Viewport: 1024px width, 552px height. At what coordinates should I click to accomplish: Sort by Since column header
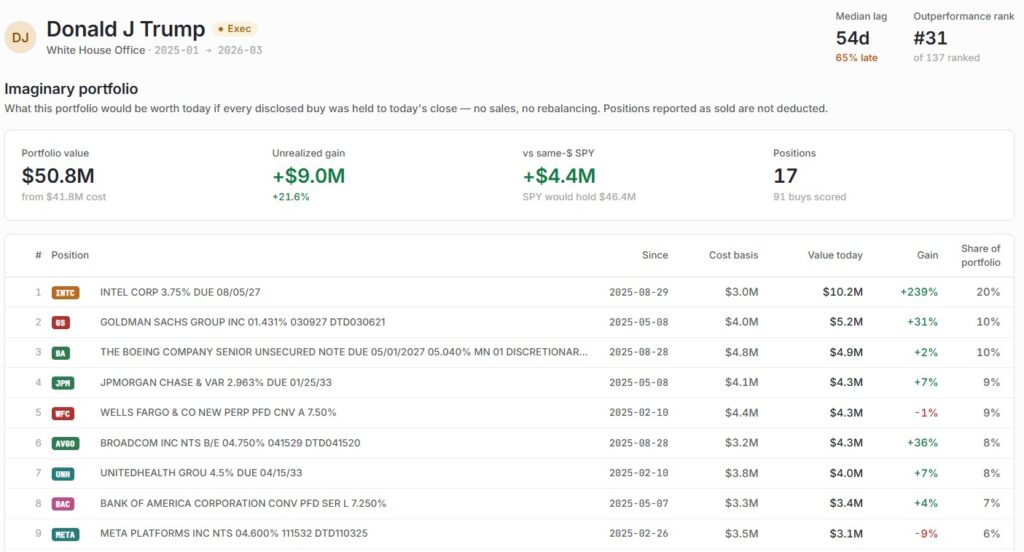point(654,255)
